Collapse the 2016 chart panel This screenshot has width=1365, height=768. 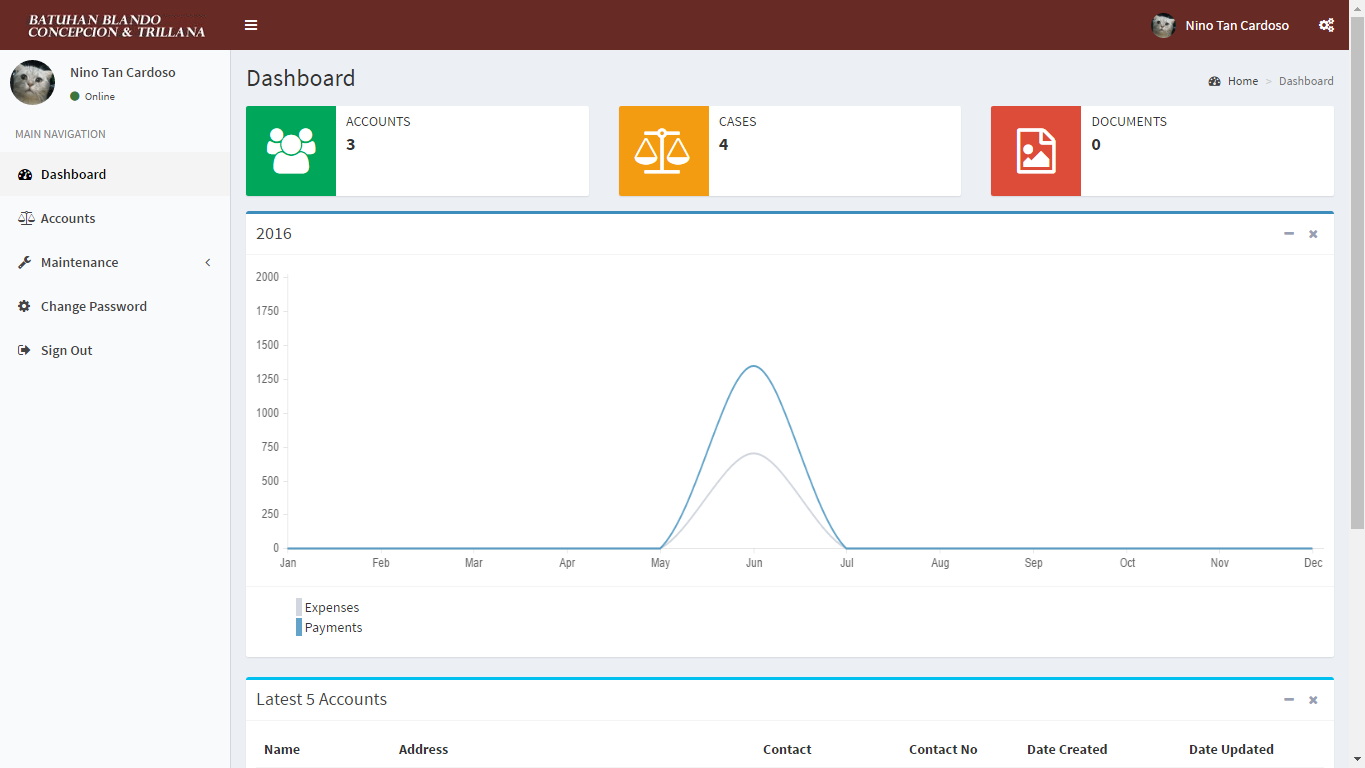pos(1289,234)
